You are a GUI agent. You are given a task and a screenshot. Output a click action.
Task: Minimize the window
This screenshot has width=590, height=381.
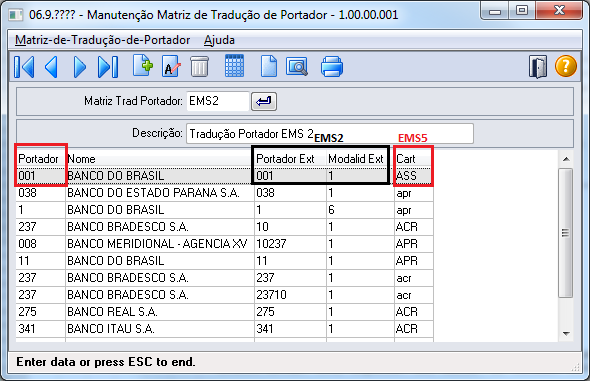click(x=495, y=11)
